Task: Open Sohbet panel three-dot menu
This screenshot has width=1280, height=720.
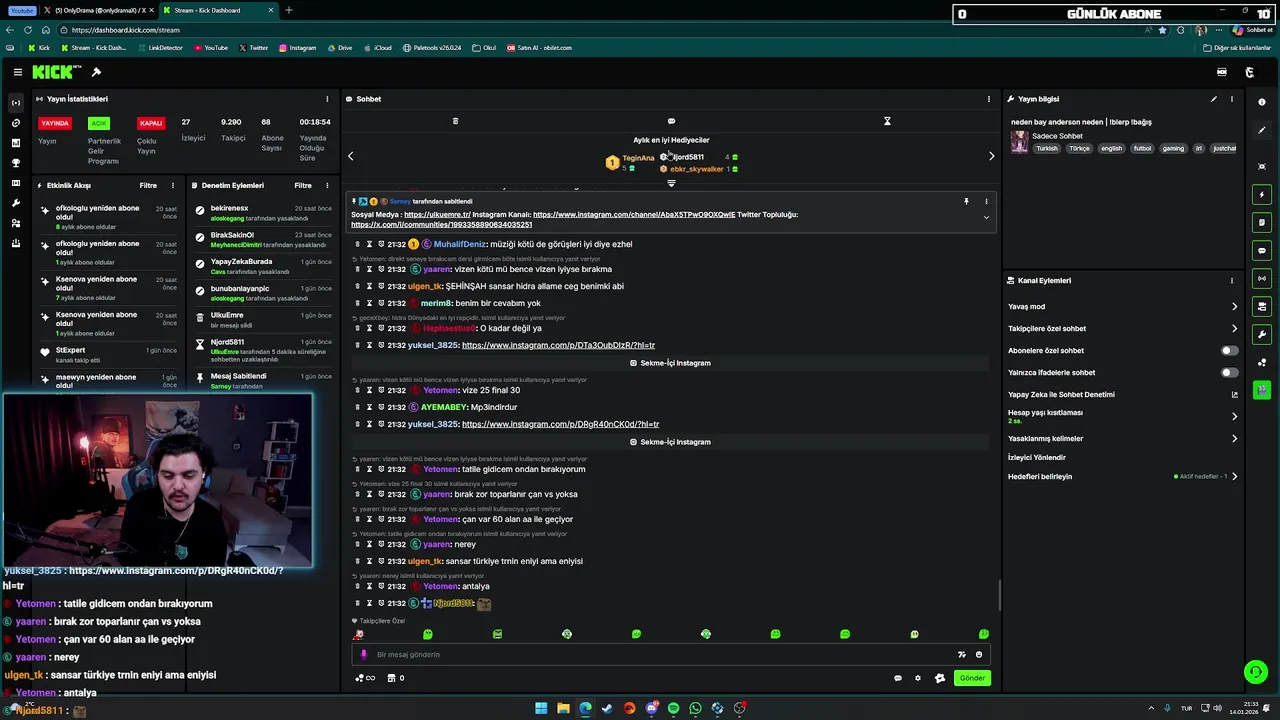Action: point(989,99)
